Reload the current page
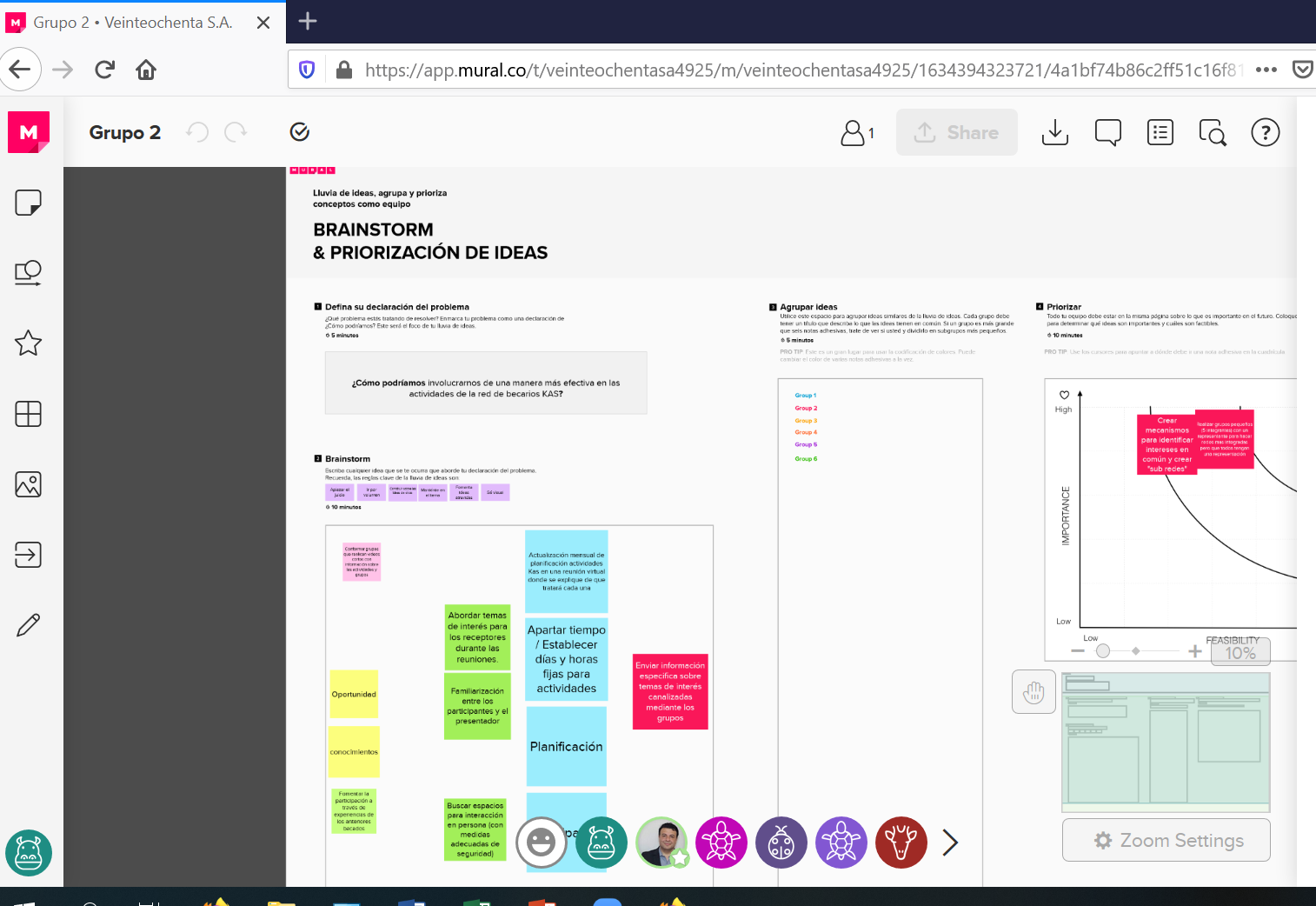 coord(104,70)
